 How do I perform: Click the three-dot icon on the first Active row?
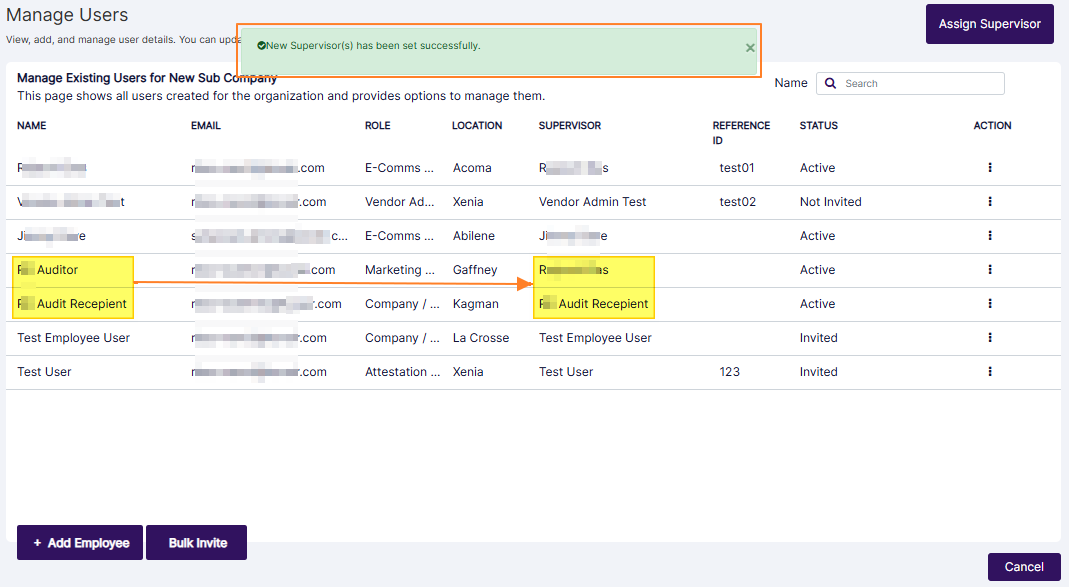[989, 167]
